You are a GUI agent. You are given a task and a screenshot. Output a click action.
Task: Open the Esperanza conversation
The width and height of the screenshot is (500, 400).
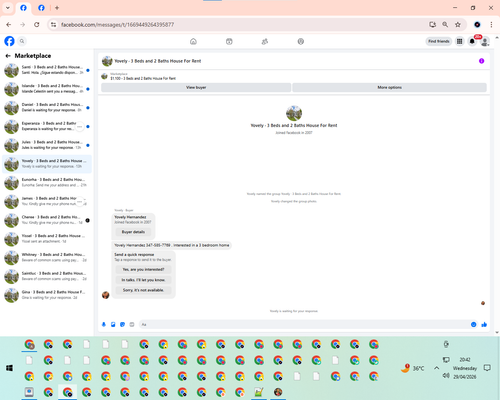47,126
